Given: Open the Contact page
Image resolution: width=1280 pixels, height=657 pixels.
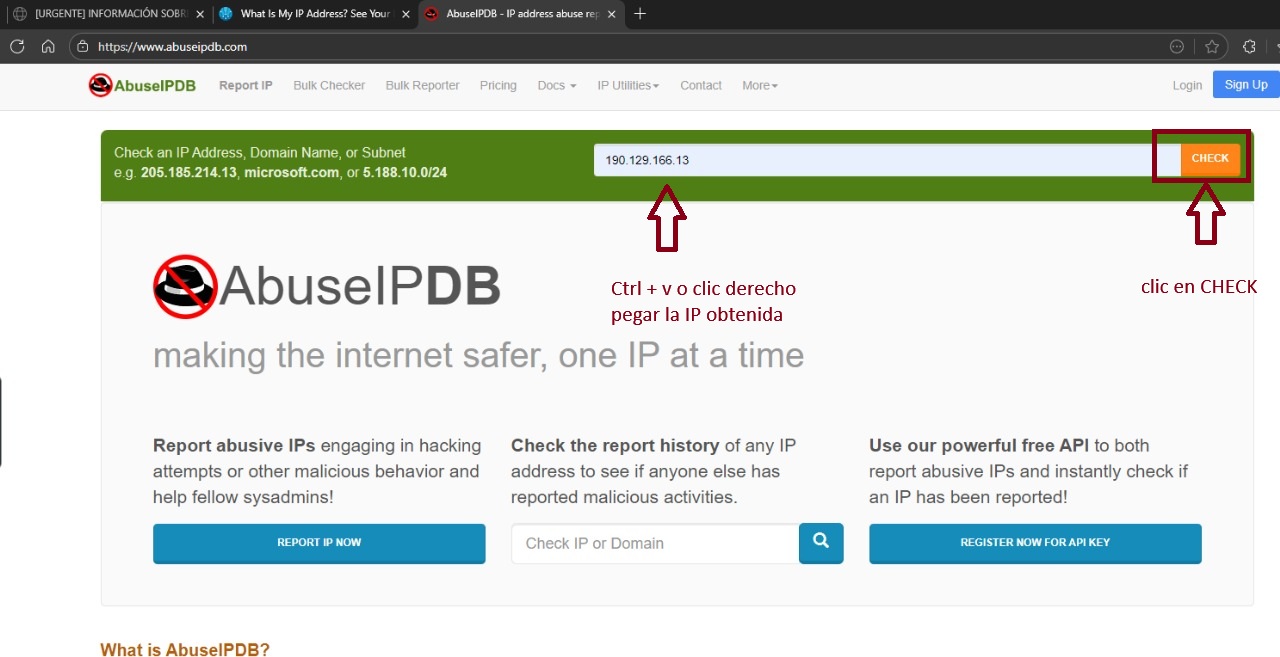Looking at the screenshot, I should click(701, 85).
